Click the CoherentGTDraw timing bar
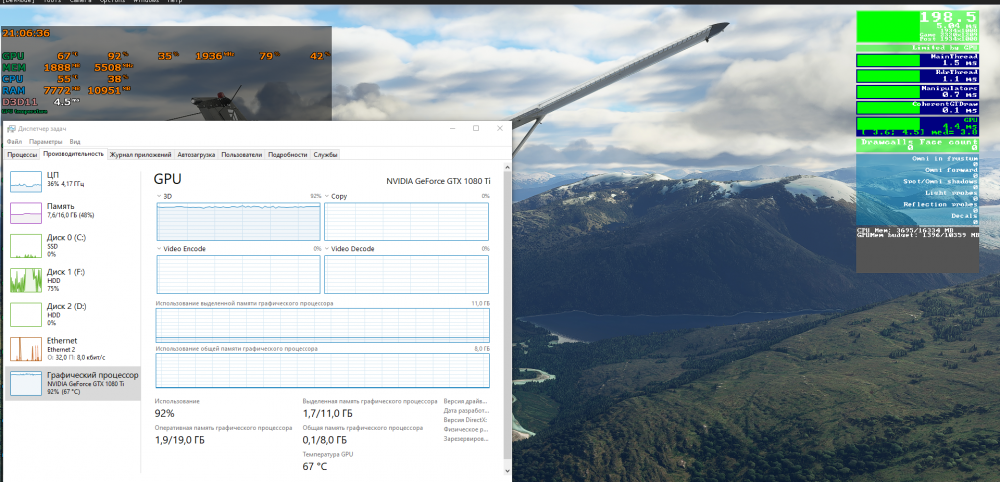Screen dimensions: 1000x482 917,108
